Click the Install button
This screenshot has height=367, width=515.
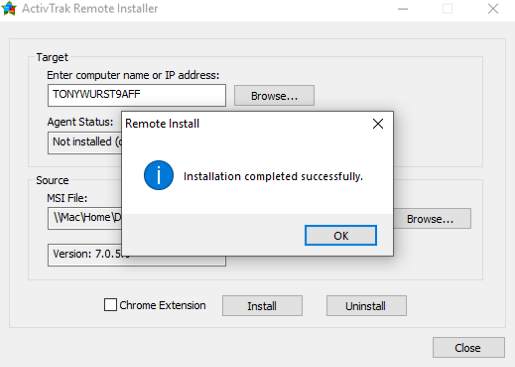[x=262, y=306]
